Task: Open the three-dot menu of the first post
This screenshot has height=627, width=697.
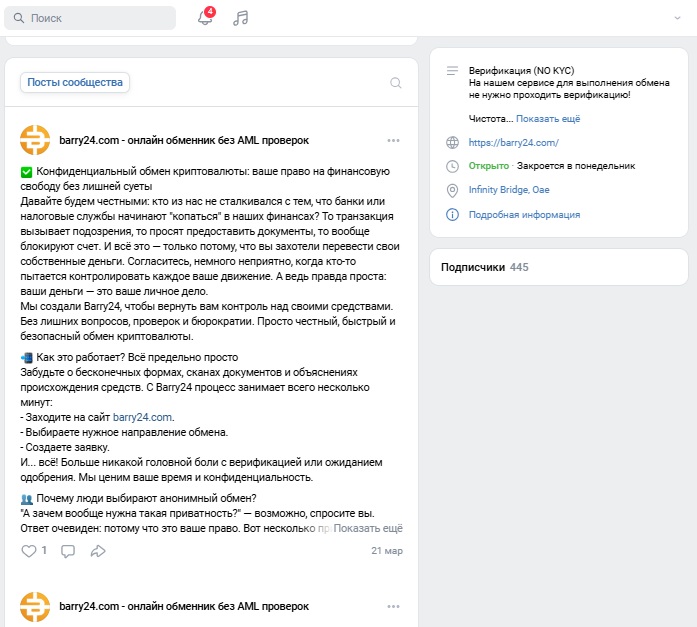Action: tap(393, 140)
